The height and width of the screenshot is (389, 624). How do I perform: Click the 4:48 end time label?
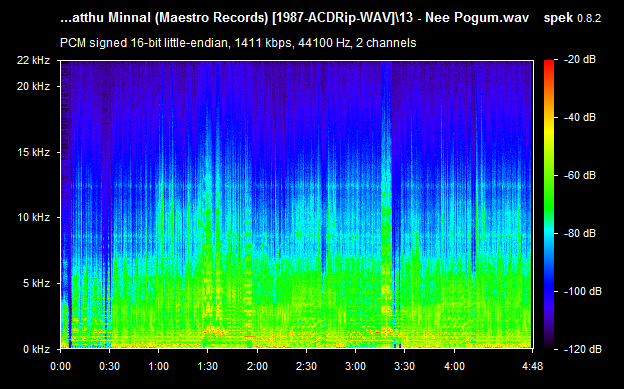[x=532, y=366]
